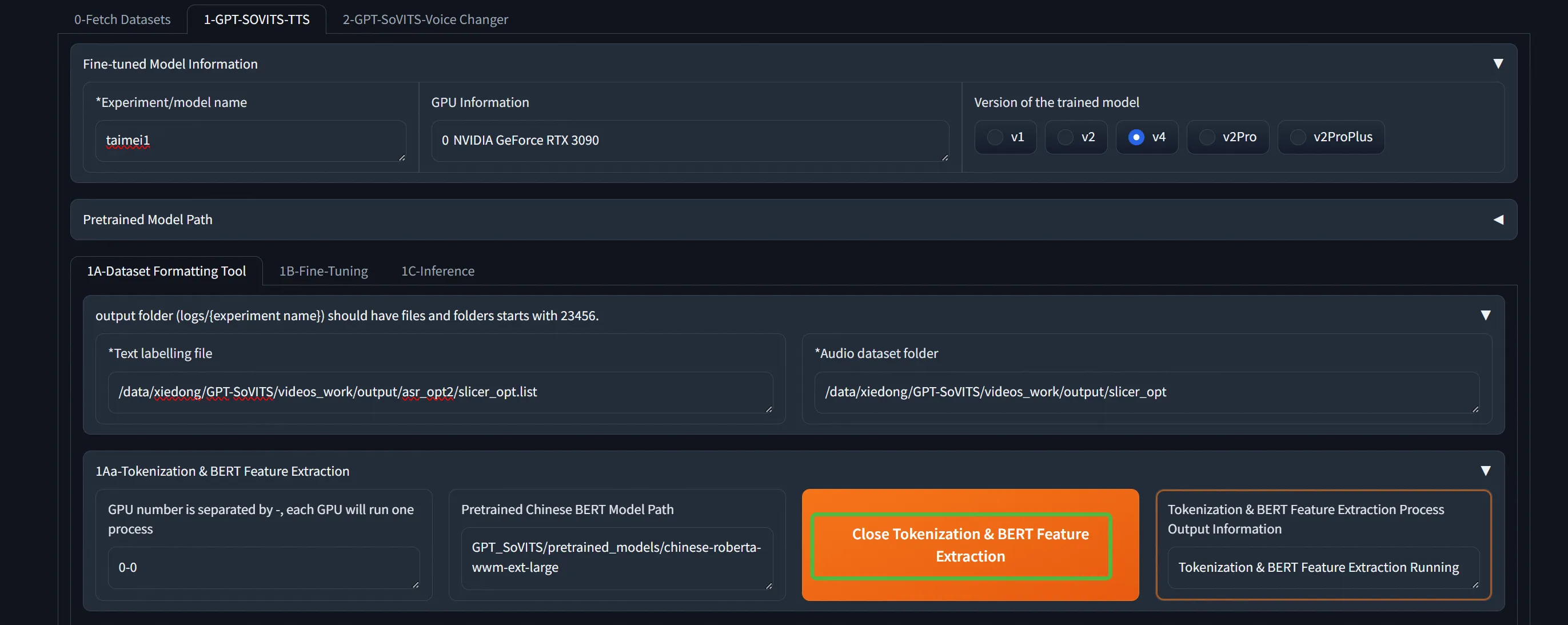Switch to 2-GPT-SoVITS-Voice Changer tab
Image resolution: width=1568 pixels, height=625 pixels.
point(425,19)
